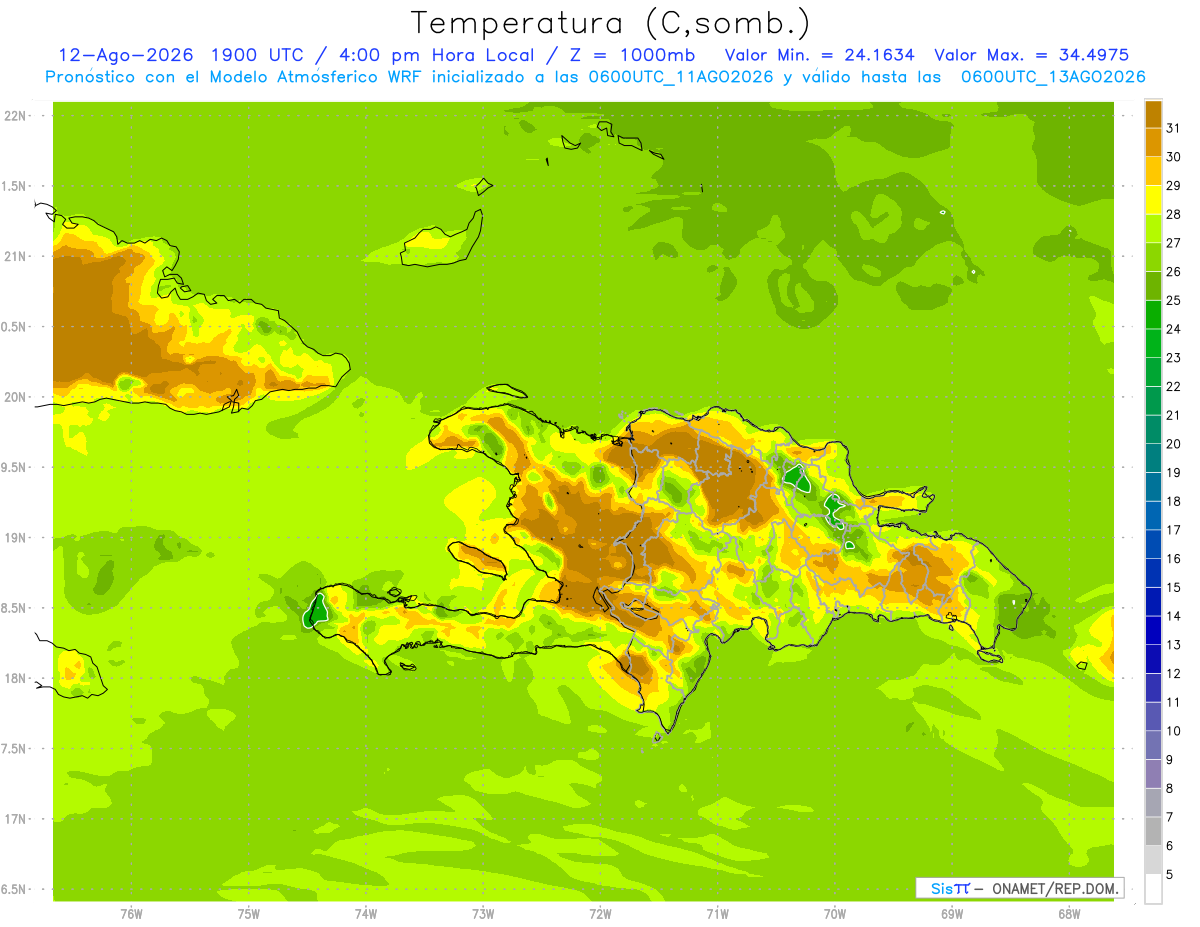
Task: Pick legend color band between 16 and 17
Action: point(1153,545)
